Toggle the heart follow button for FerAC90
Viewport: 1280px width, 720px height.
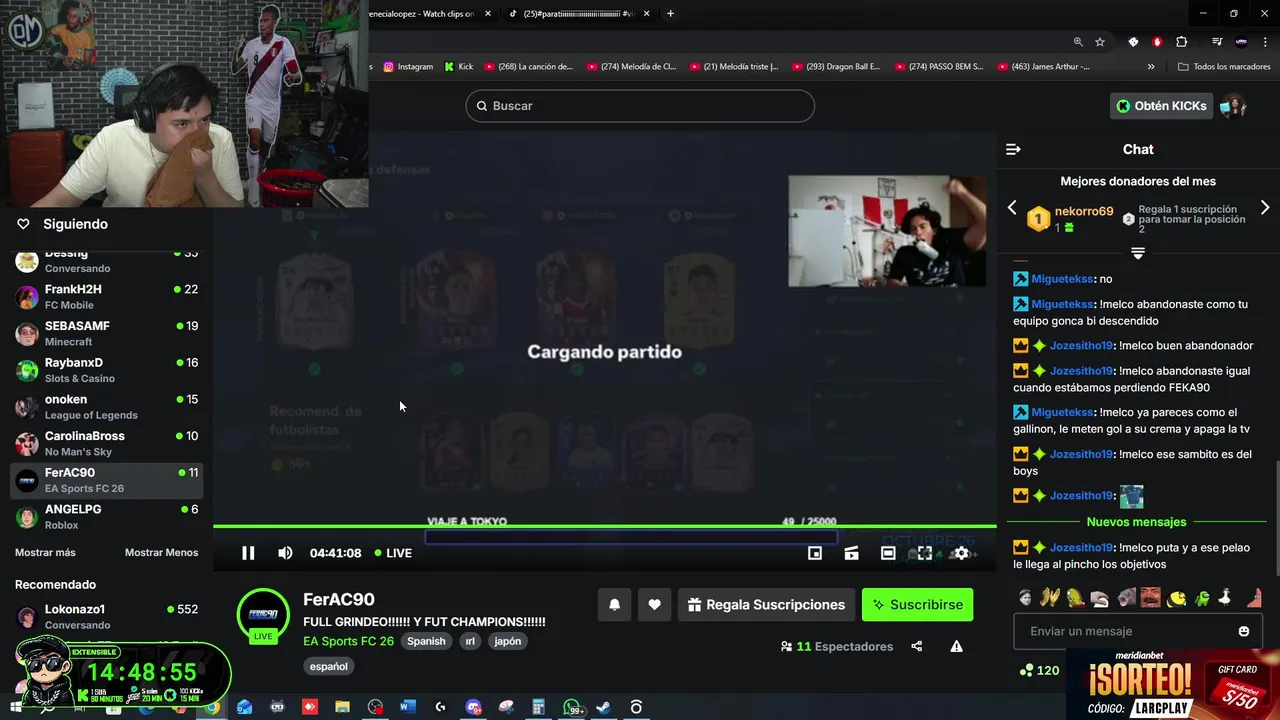(654, 604)
